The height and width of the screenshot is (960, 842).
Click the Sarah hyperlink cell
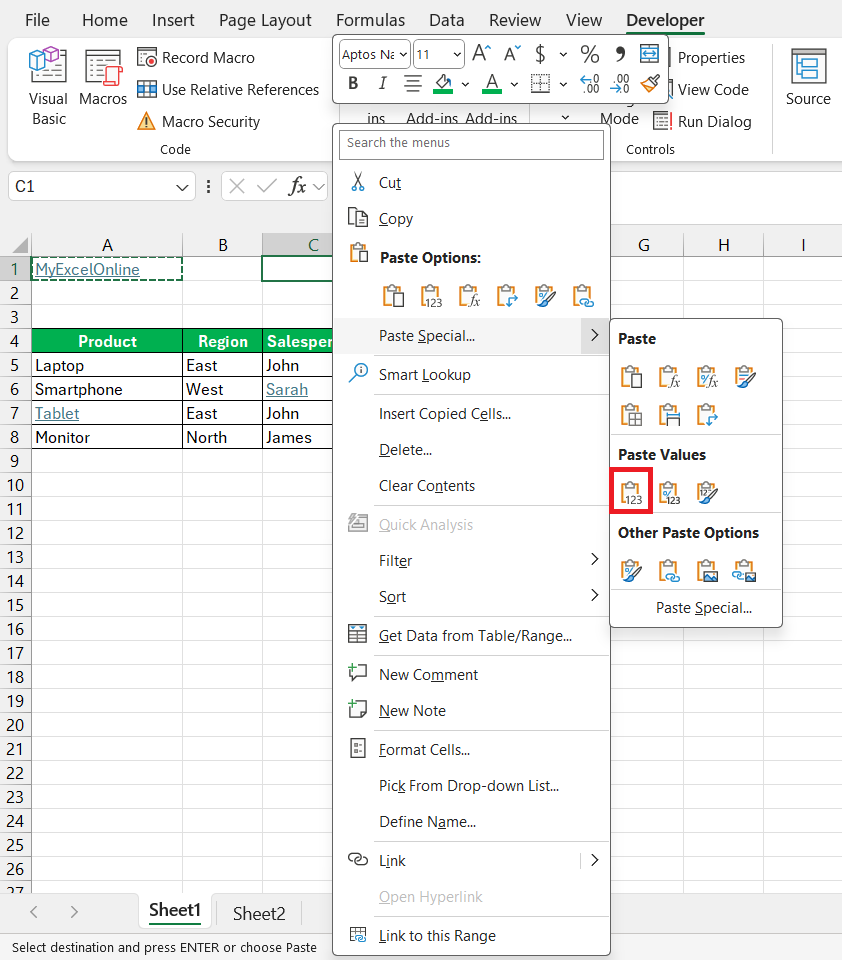[287, 389]
